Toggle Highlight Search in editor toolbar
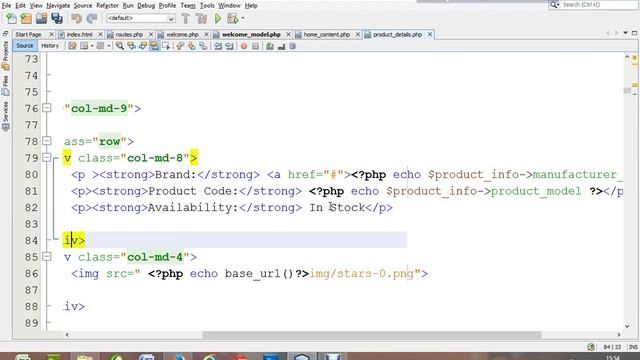This screenshot has height=360, width=640. pos(154,46)
